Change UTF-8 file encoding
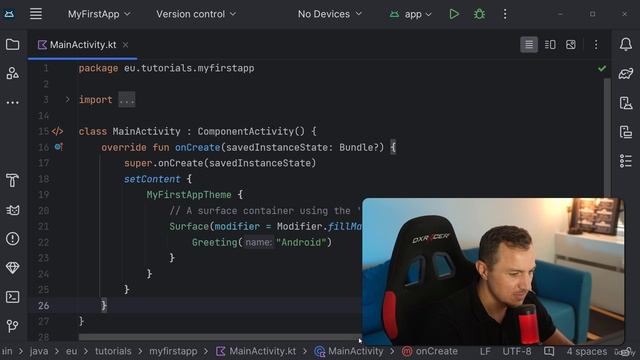The width and height of the screenshot is (640, 360). 517,351
